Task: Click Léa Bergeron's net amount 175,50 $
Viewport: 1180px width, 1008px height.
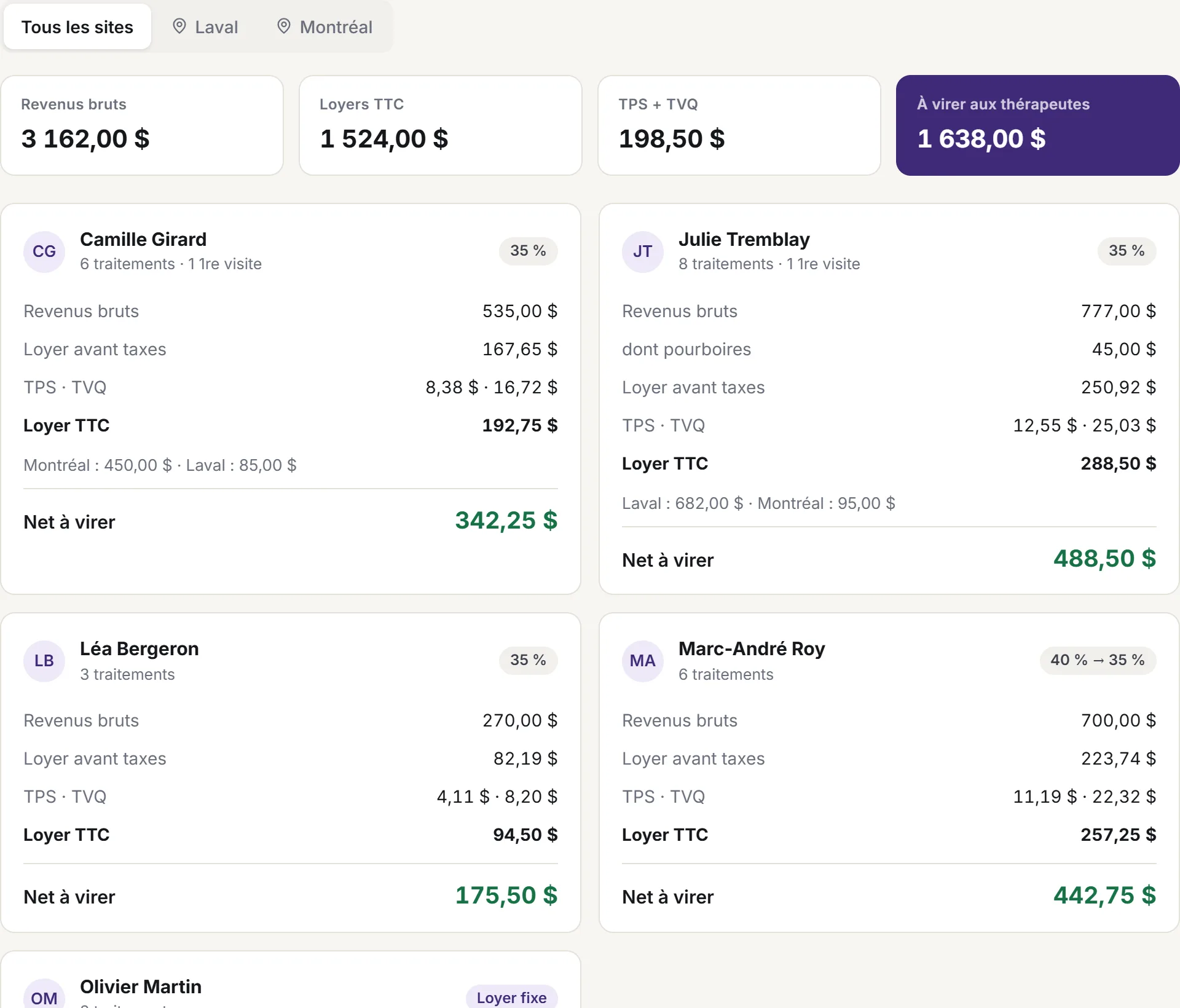Action: [506, 896]
